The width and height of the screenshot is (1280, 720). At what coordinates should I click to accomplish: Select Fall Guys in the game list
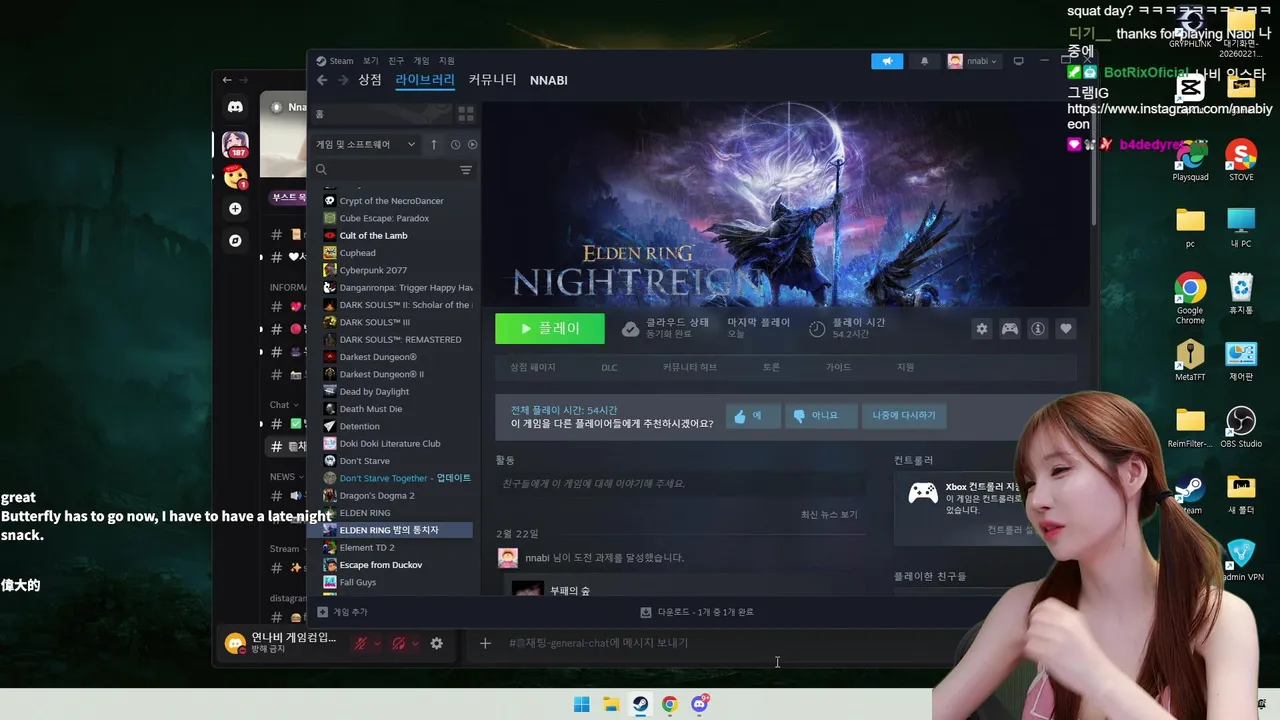pyautogui.click(x=357, y=582)
